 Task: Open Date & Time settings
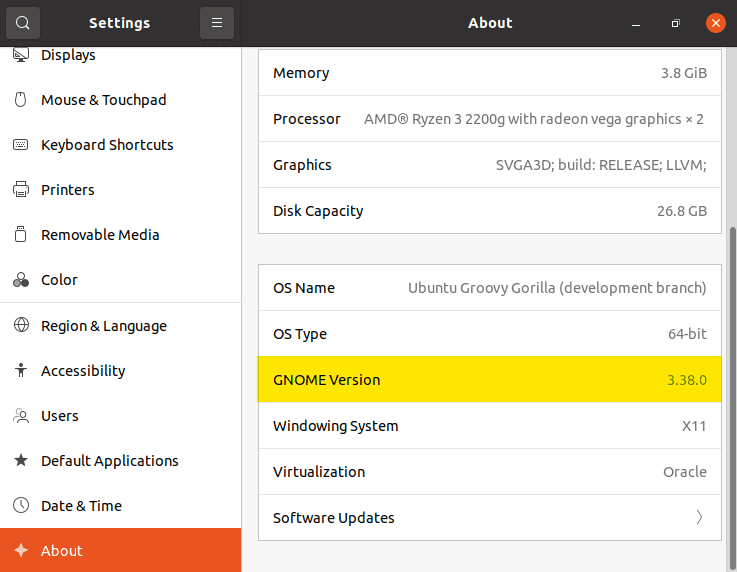pos(120,506)
